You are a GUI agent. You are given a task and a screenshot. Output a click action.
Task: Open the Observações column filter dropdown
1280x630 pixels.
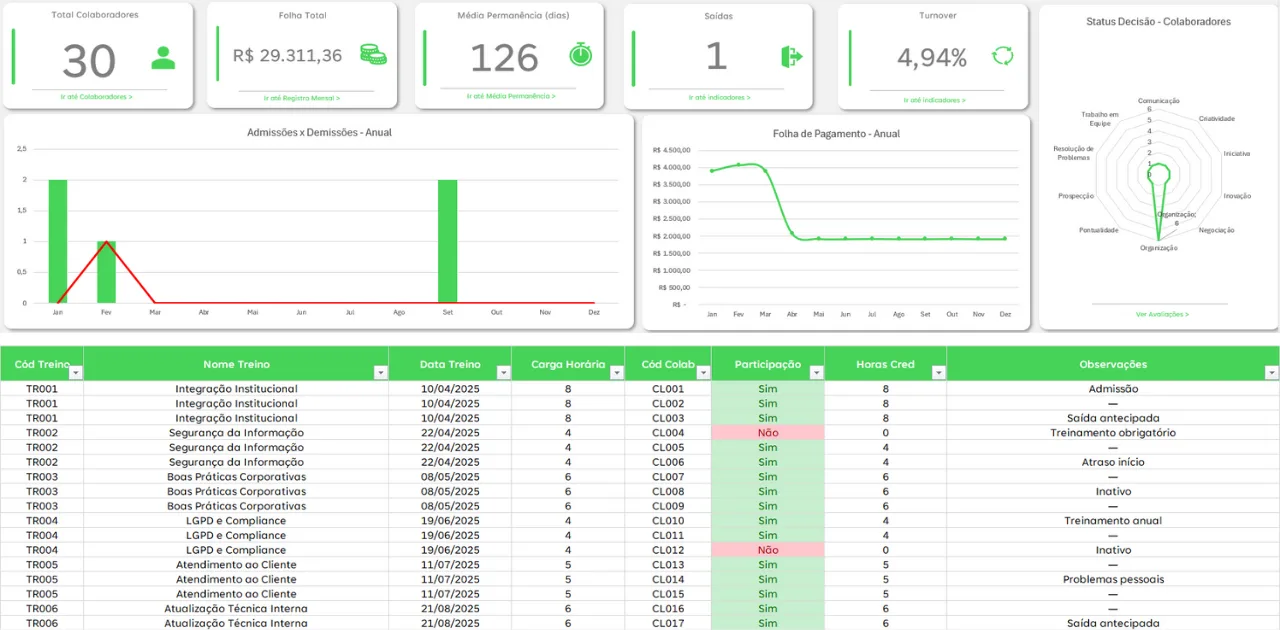(x=1271, y=372)
